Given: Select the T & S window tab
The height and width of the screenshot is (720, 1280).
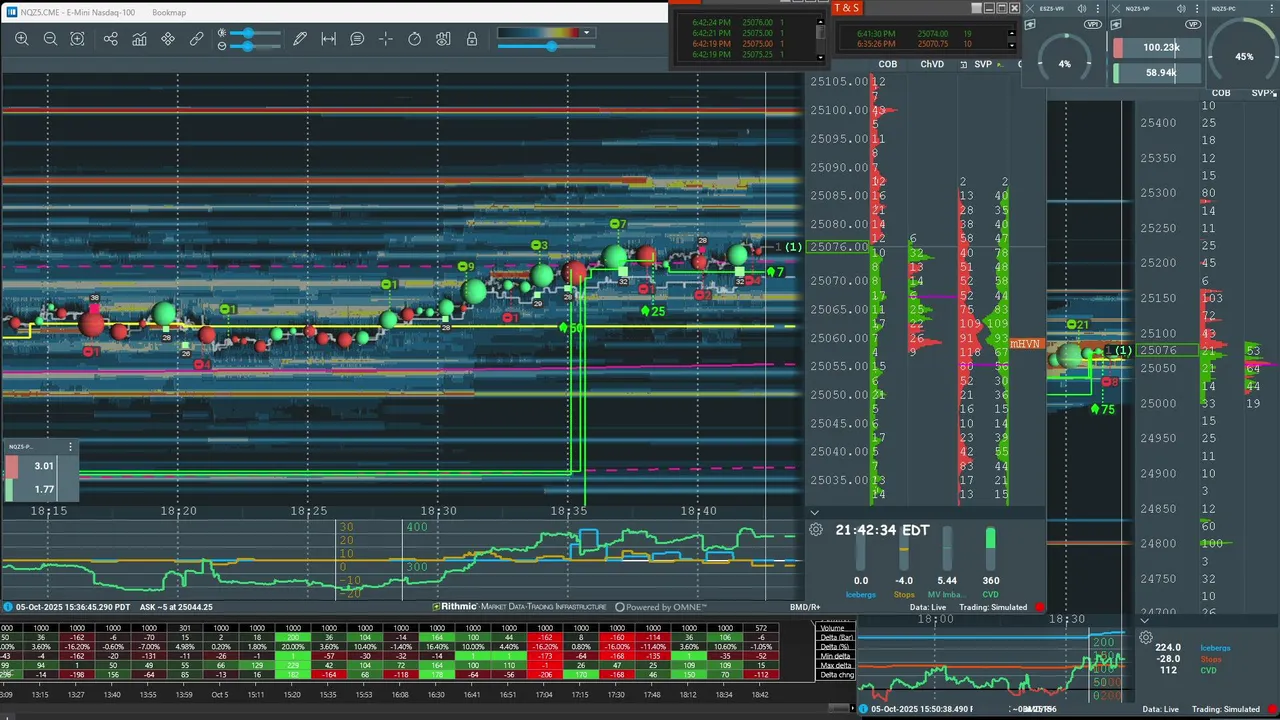Looking at the screenshot, I should [x=846, y=8].
